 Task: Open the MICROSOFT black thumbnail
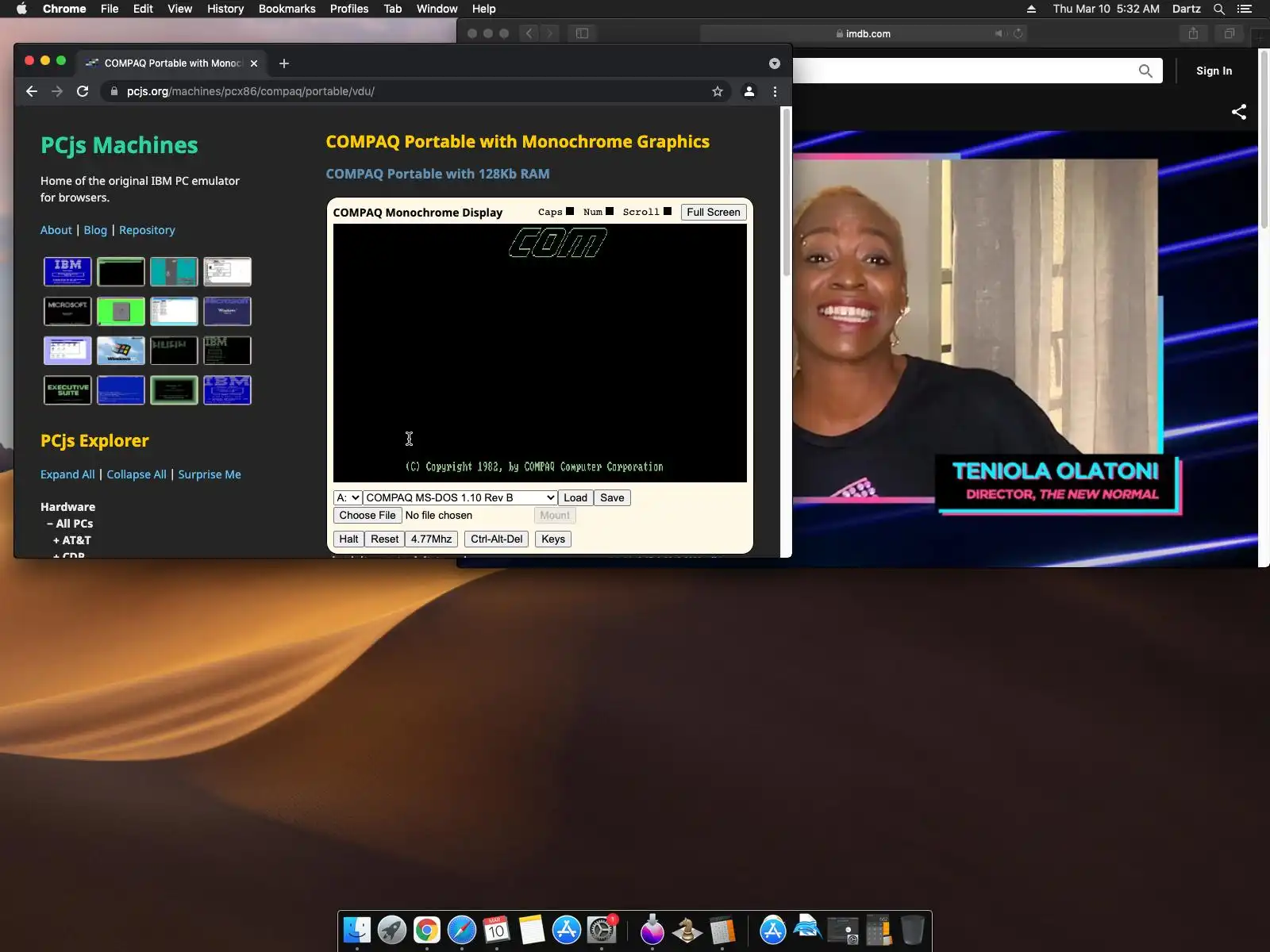pos(67,311)
